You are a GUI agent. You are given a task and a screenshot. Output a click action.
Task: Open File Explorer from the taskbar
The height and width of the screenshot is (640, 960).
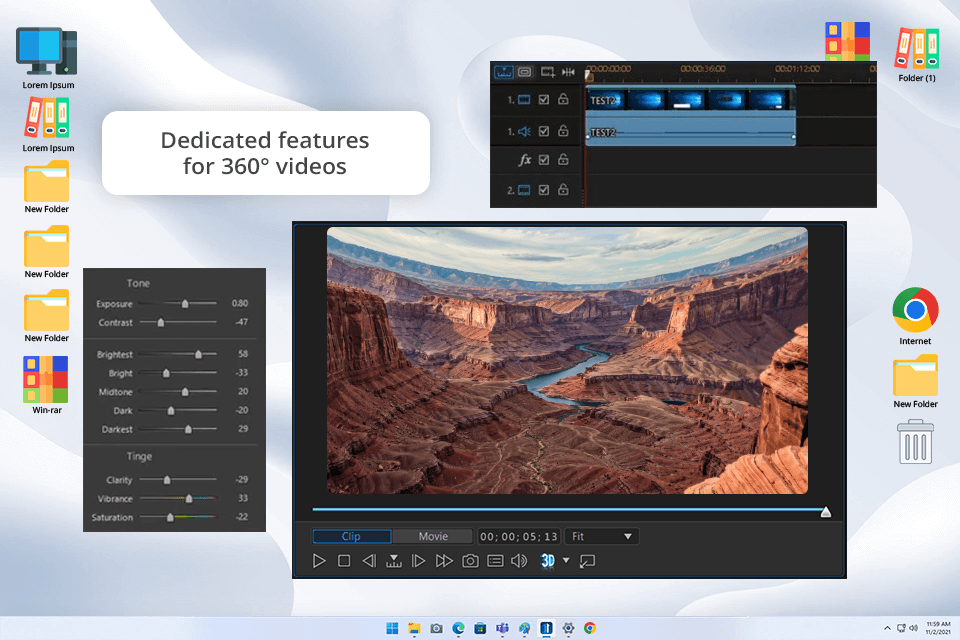[x=414, y=628]
